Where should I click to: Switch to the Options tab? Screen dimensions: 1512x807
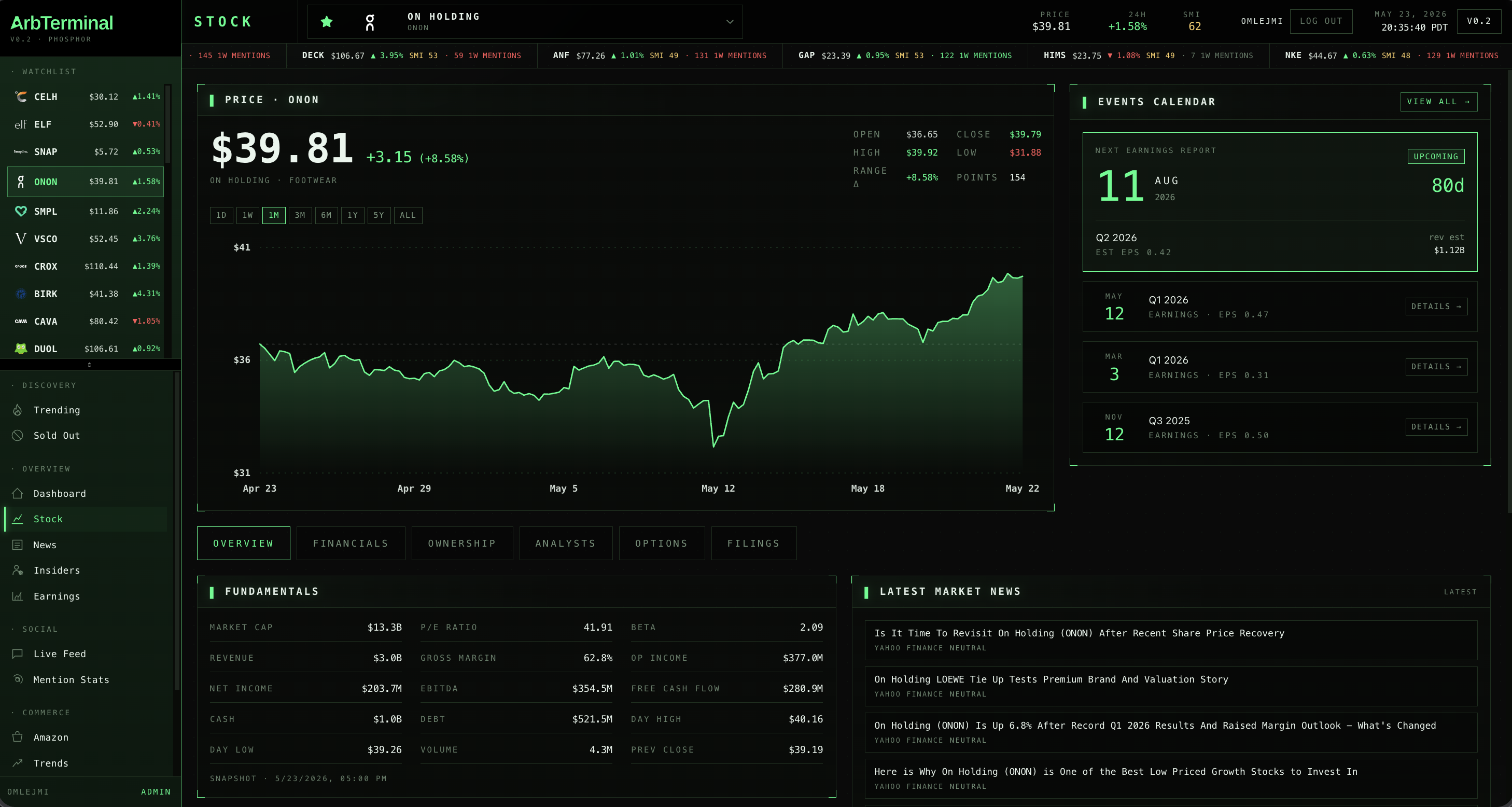(662, 544)
